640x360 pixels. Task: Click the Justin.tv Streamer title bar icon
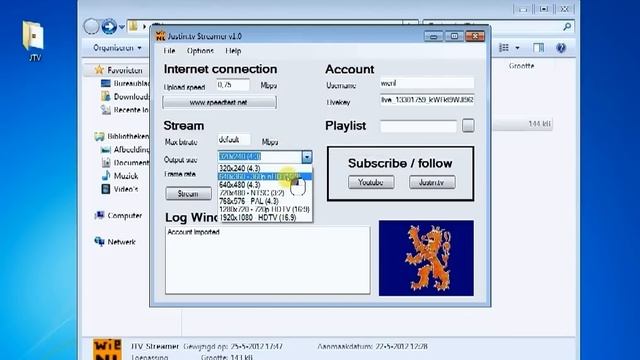[x=160, y=36]
